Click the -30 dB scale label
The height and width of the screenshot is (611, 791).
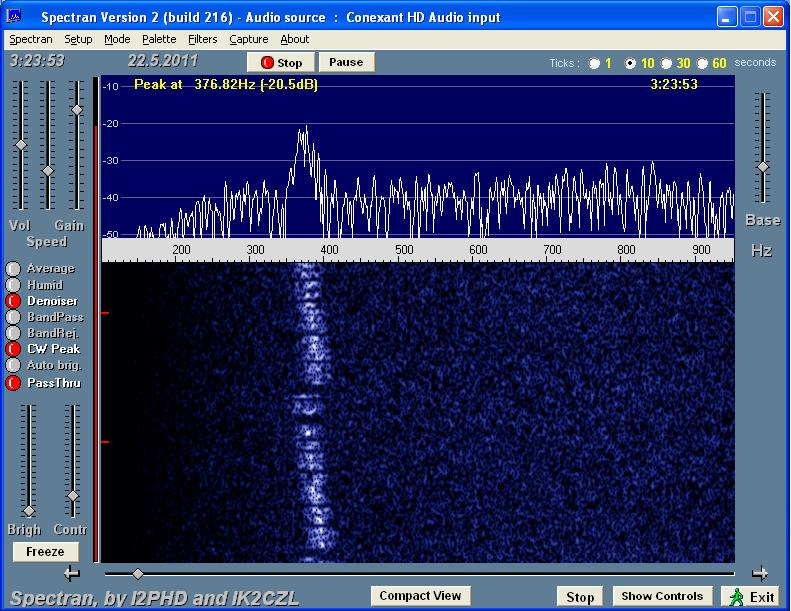[x=110, y=160]
